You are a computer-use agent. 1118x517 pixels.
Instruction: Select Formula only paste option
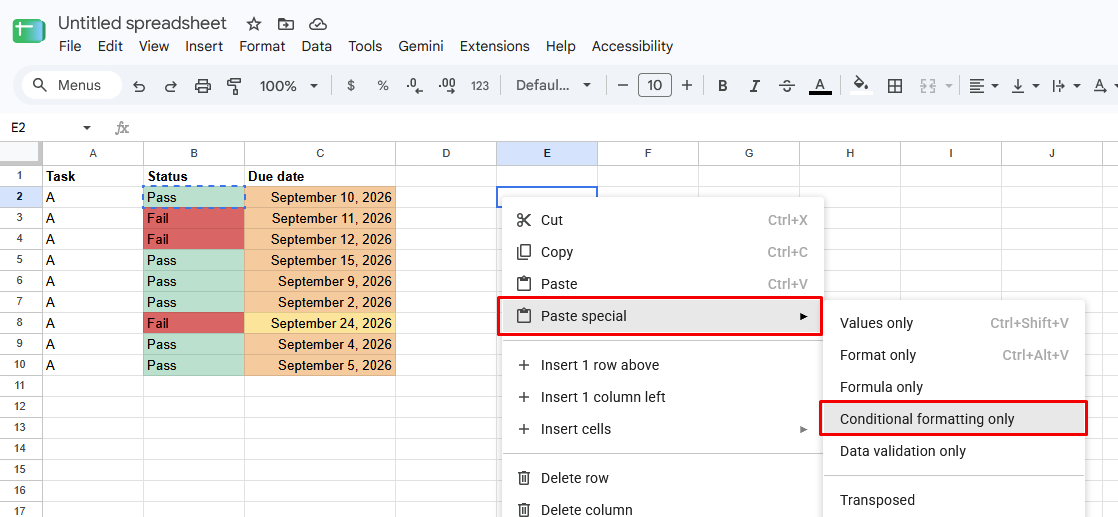[x=954, y=387]
